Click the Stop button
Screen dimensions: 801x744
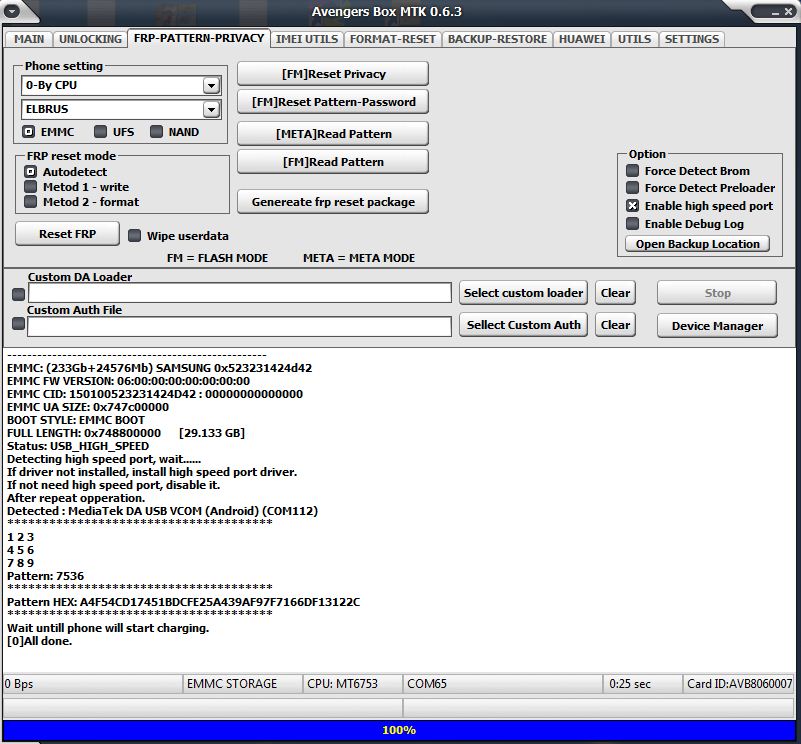717,293
